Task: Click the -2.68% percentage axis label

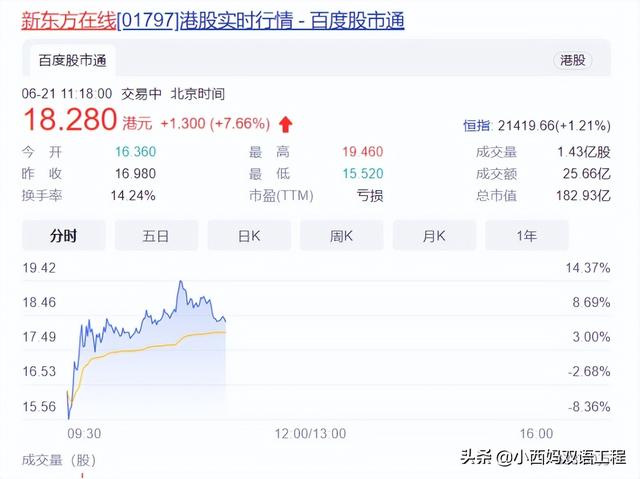Action: 589,371
